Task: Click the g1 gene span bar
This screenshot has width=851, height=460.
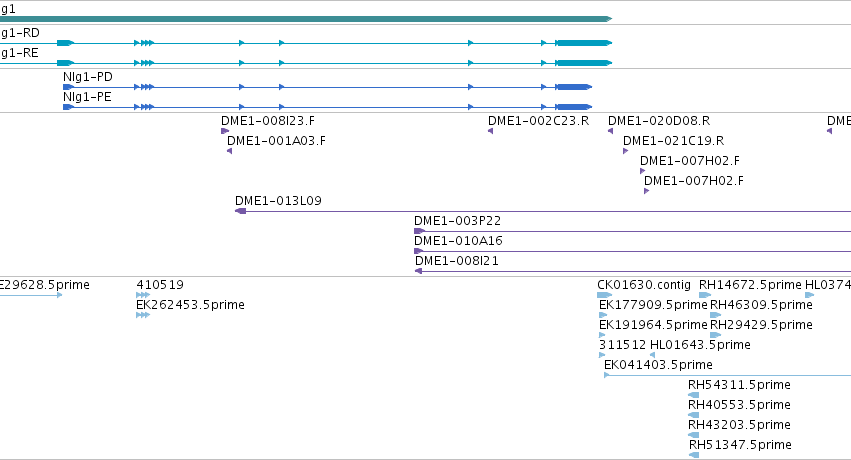Action: (306, 19)
